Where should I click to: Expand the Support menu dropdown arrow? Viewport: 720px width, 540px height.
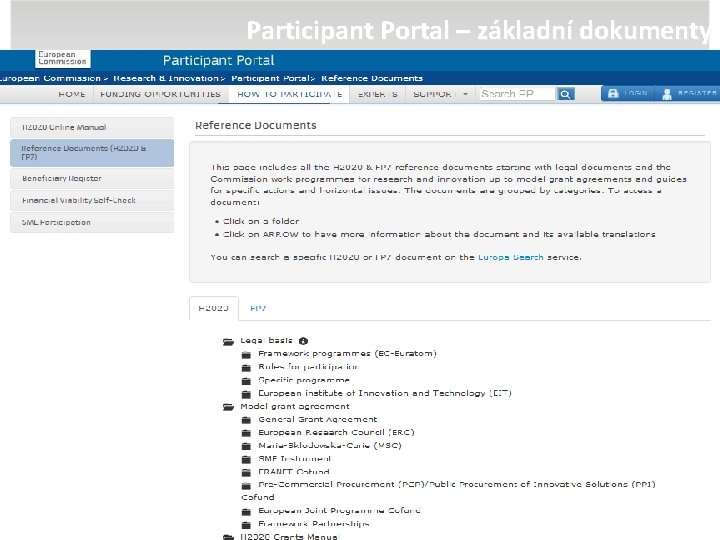(465, 94)
